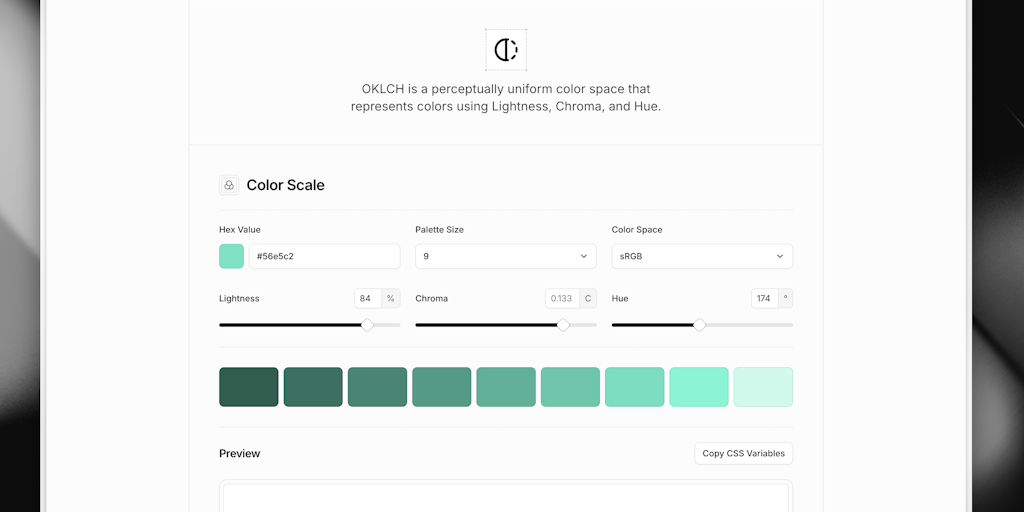The image size is (1024, 512).
Task: Select the second dark green swatch
Action: click(313, 387)
